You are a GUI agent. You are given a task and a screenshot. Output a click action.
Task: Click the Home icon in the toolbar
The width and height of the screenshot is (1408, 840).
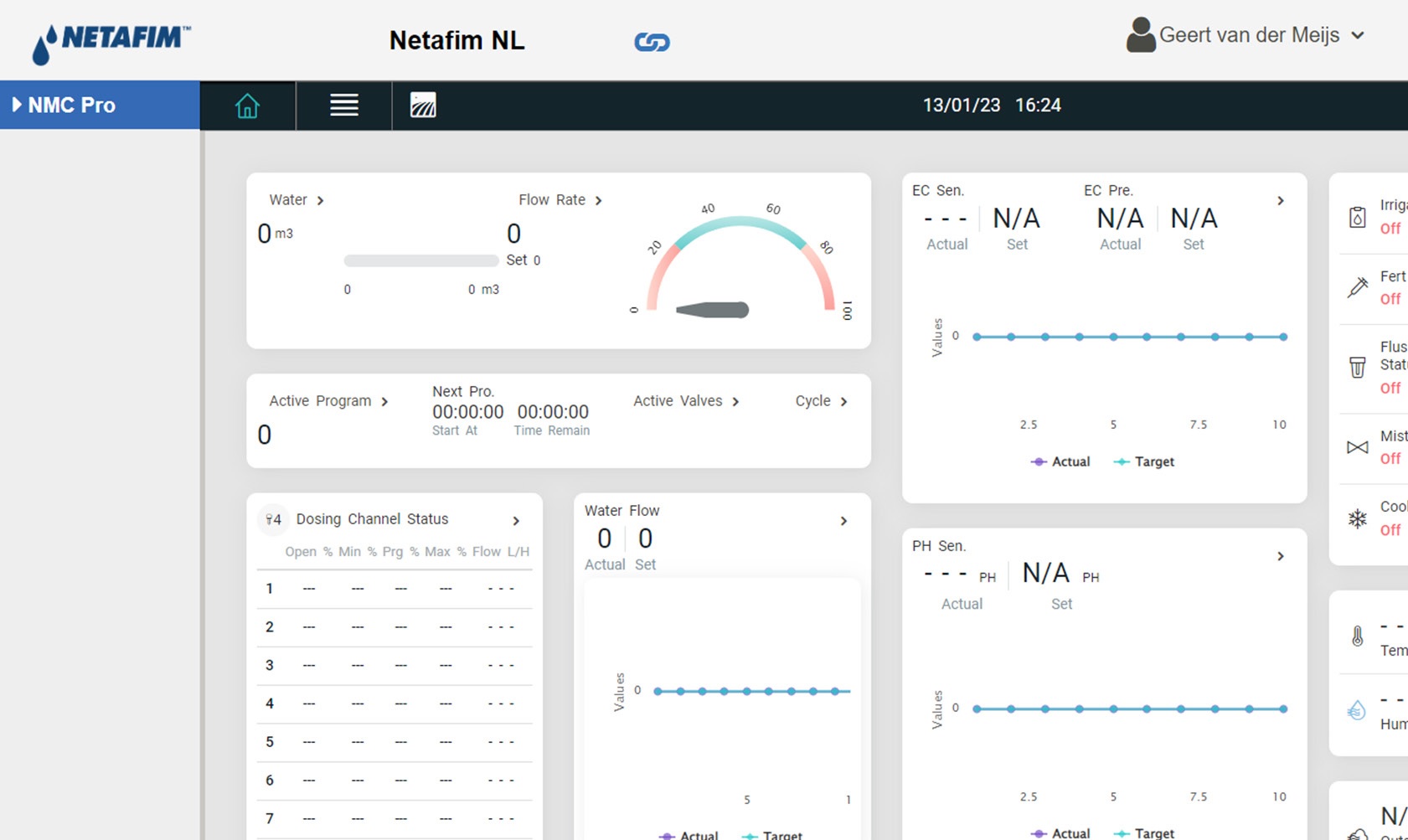[x=248, y=105]
